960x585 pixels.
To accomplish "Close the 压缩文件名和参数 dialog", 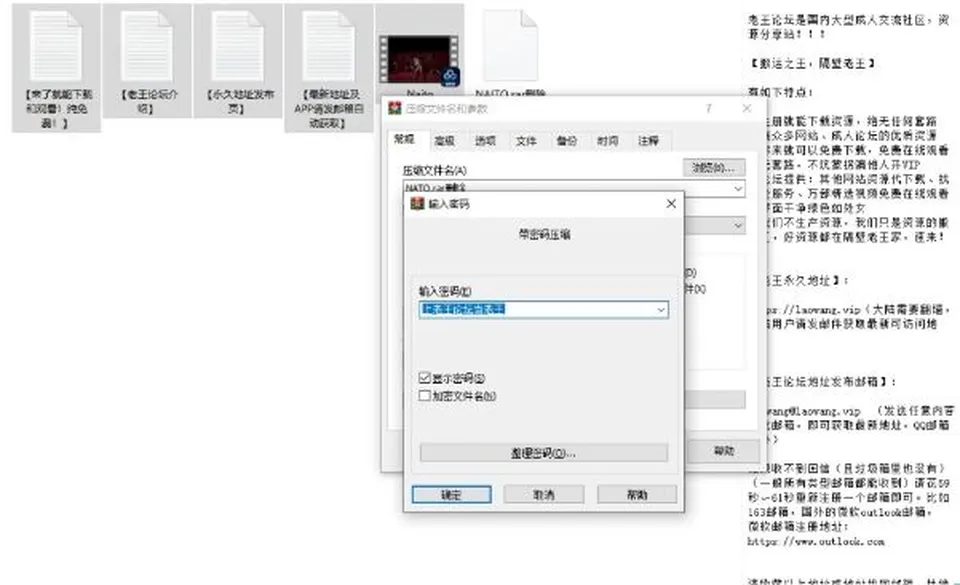I will pyautogui.click(x=746, y=108).
